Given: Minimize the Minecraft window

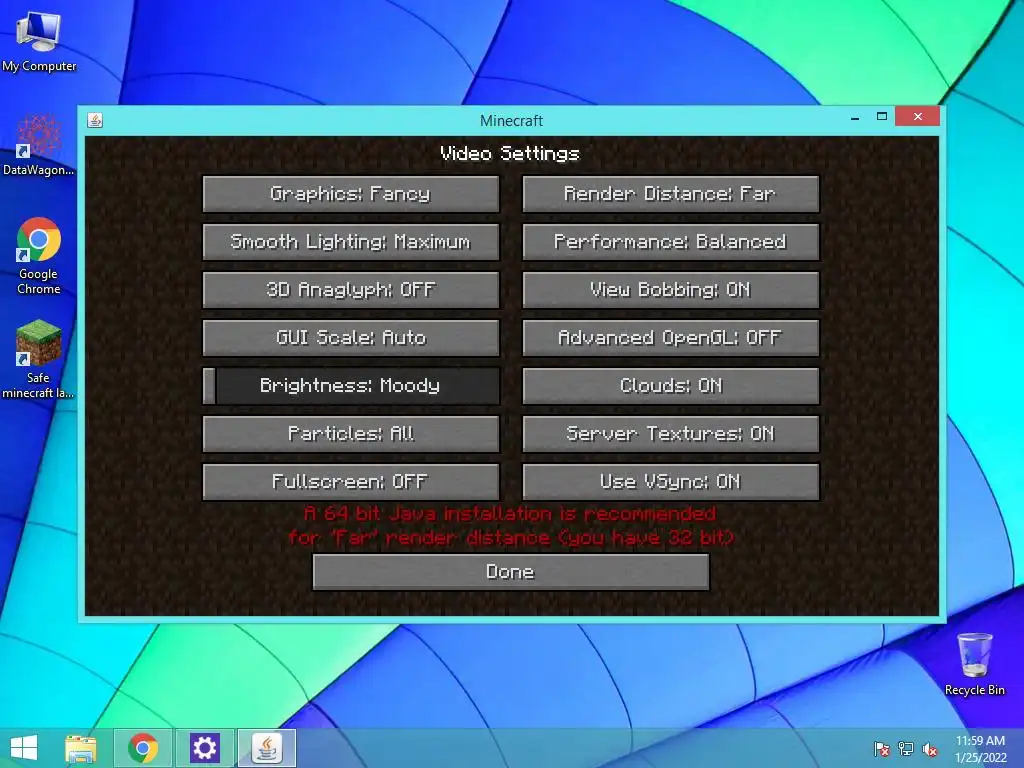Looking at the screenshot, I should [x=855, y=118].
